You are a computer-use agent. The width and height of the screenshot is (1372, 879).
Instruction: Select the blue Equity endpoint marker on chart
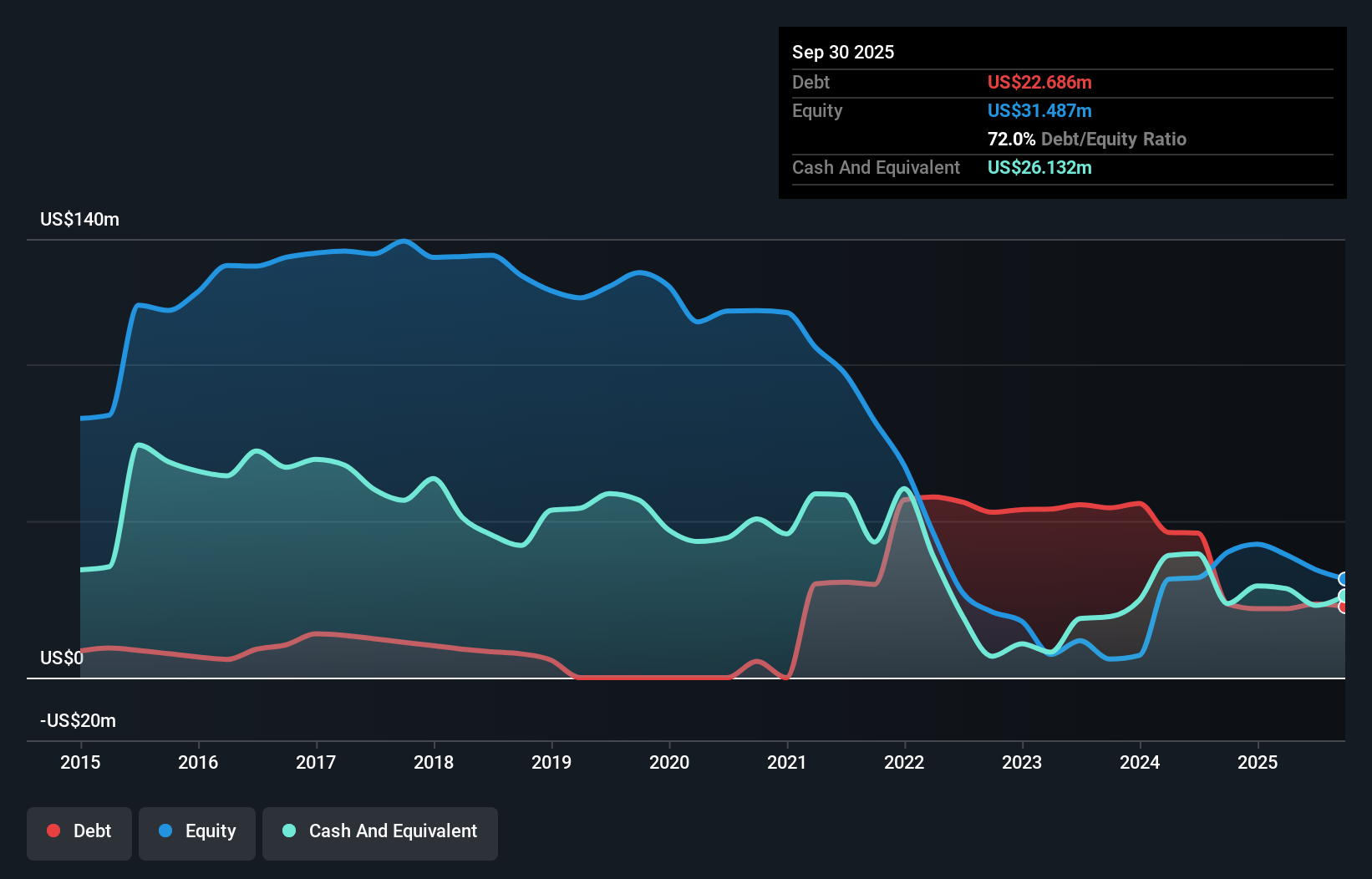[x=1343, y=578]
